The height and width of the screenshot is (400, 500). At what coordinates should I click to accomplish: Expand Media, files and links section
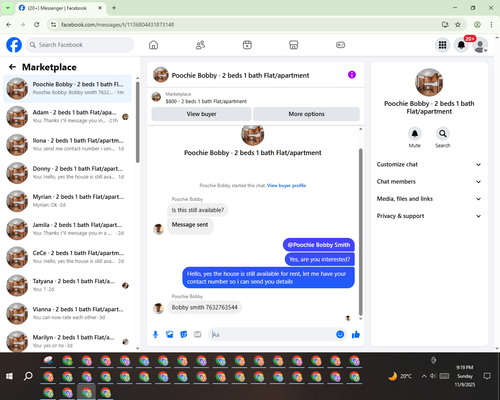click(x=429, y=199)
